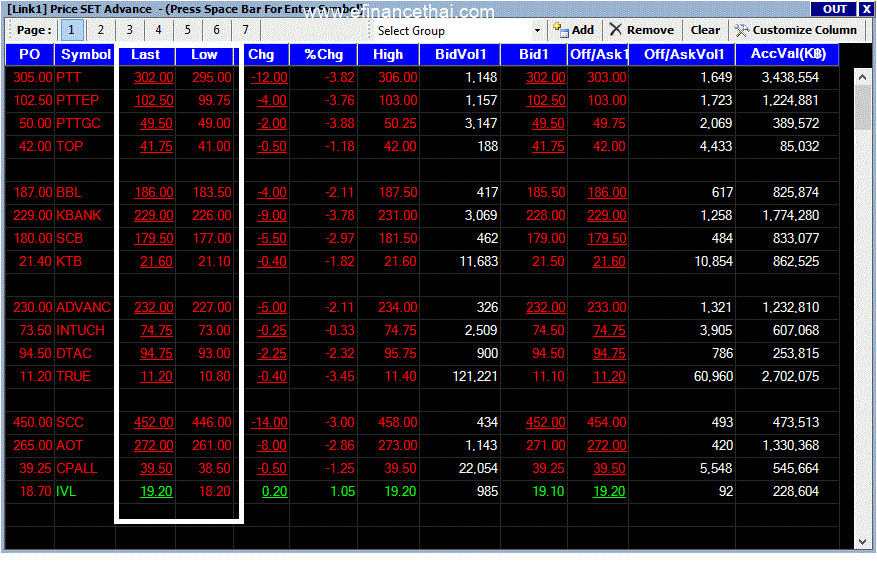This screenshot has width=877, height=588.
Task: Click CPALL BidVol1 value 22,054
Action: (478, 468)
